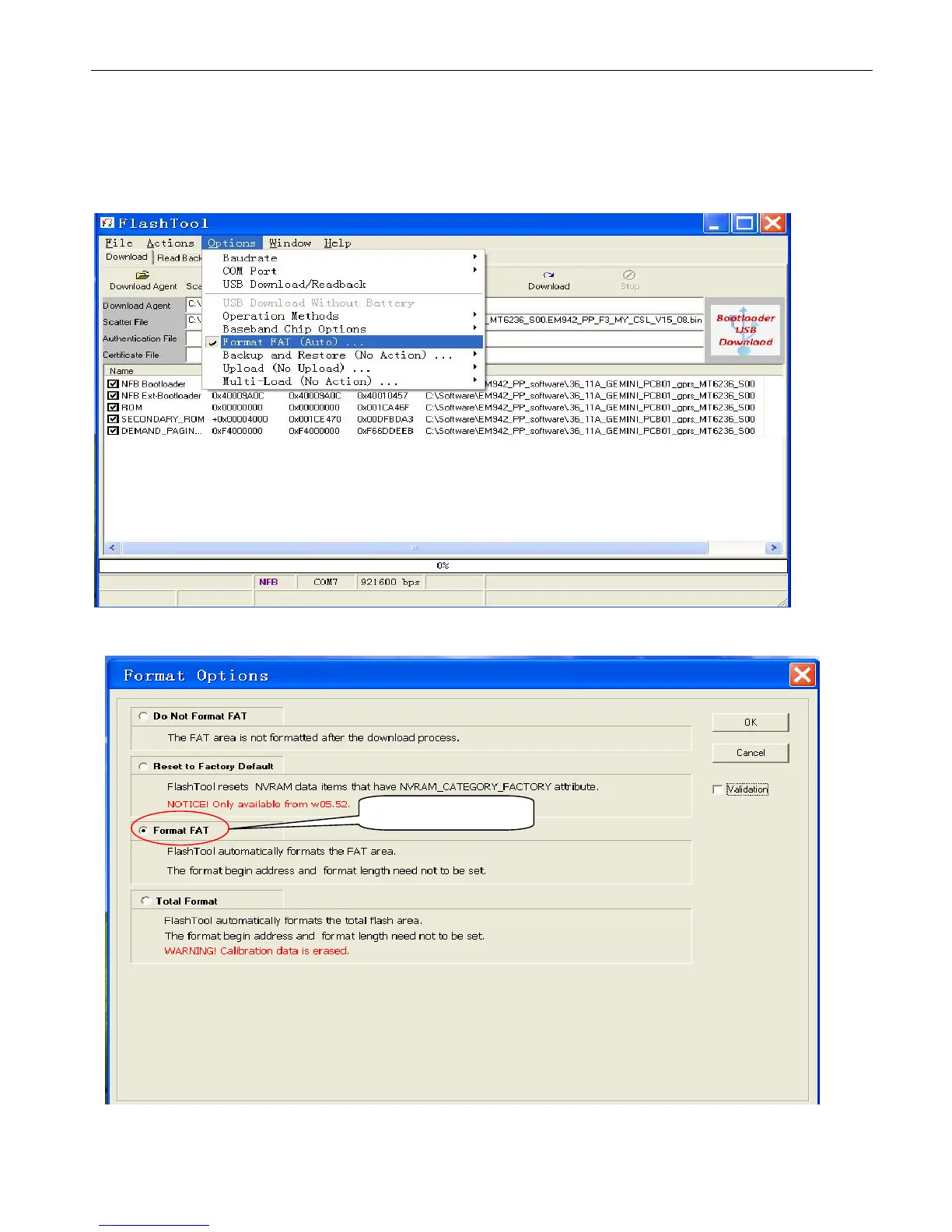Switch to the Download tab
Image resolution: width=952 pixels, height=1232 pixels.
point(127,257)
